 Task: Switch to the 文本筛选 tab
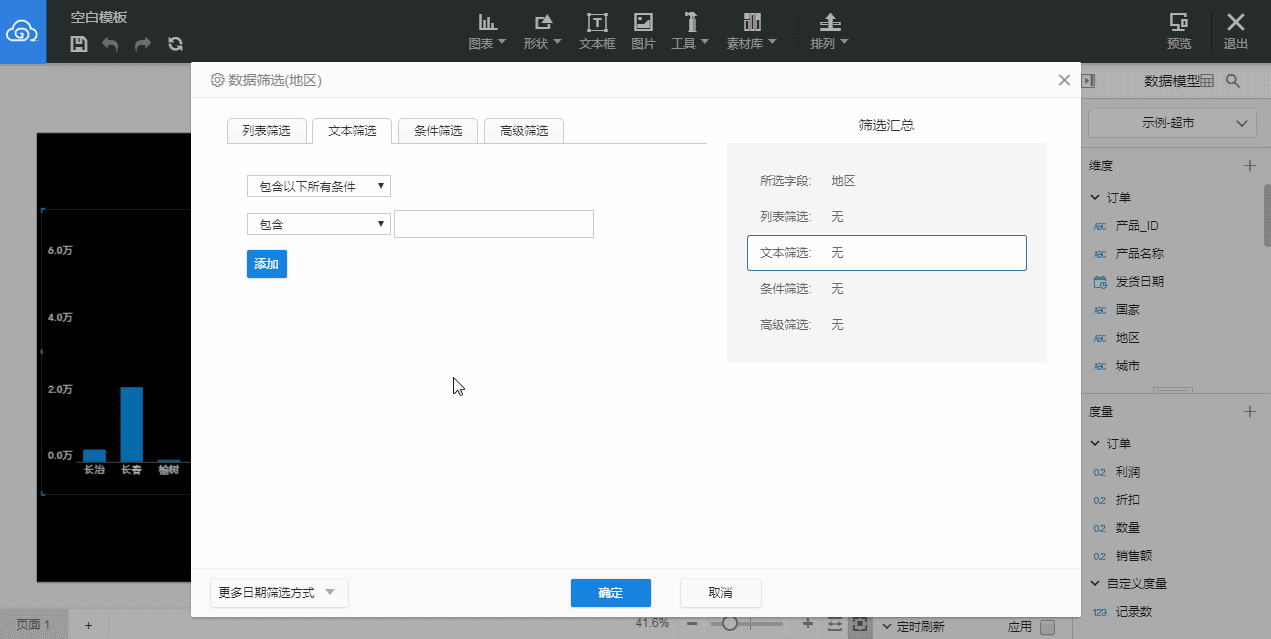coord(352,131)
